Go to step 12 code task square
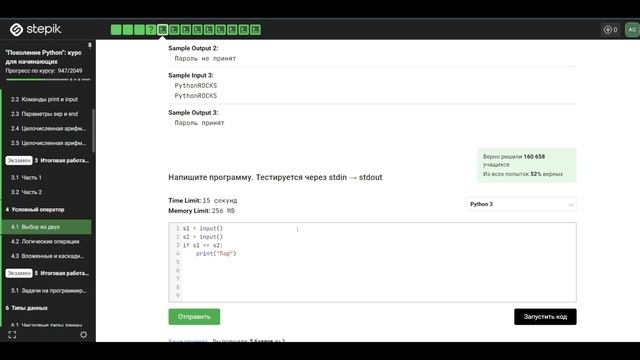This screenshot has height=360, width=640. [244, 30]
